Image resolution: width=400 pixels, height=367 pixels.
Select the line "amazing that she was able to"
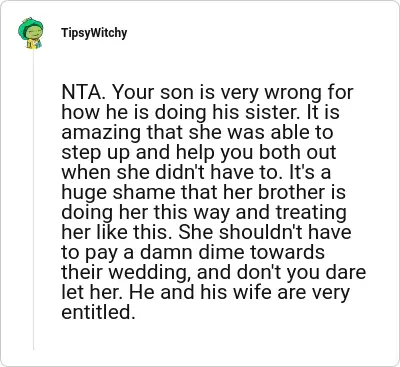pos(197,132)
